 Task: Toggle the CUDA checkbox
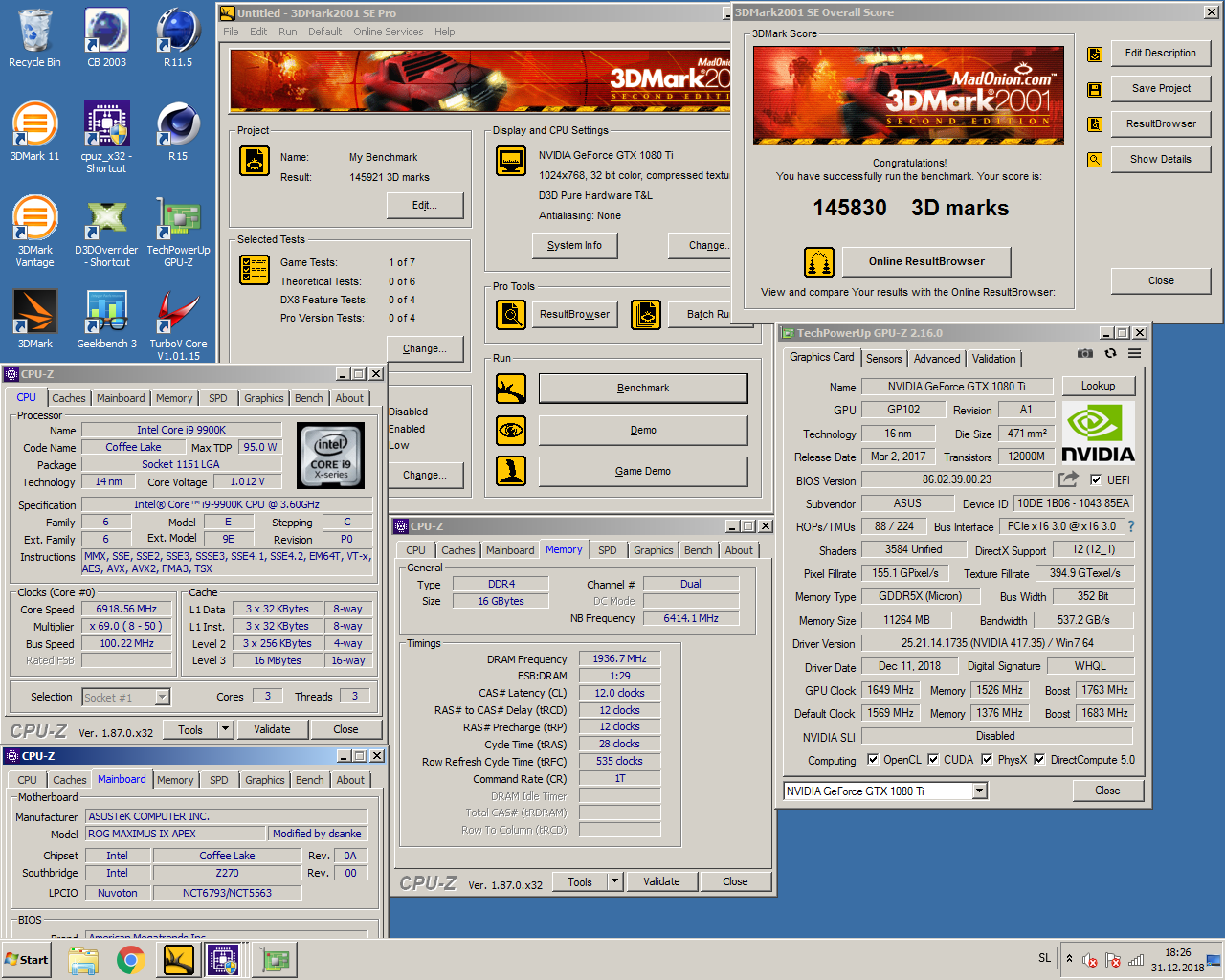click(933, 759)
